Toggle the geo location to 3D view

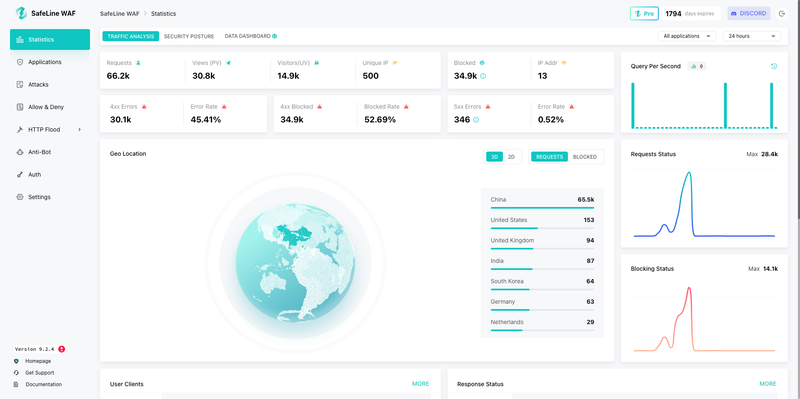pyautogui.click(x=494, y=157)
